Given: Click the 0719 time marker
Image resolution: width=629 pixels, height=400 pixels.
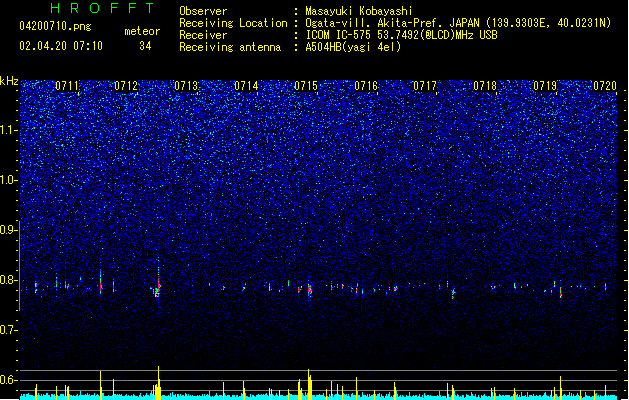Looking at the screenshot, I should point(545,86).
